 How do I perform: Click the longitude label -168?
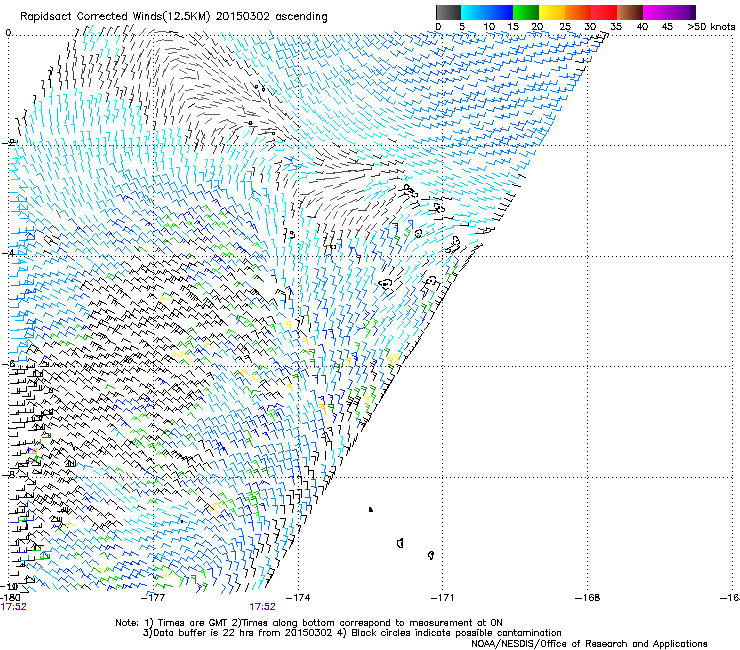coord(588,598)
